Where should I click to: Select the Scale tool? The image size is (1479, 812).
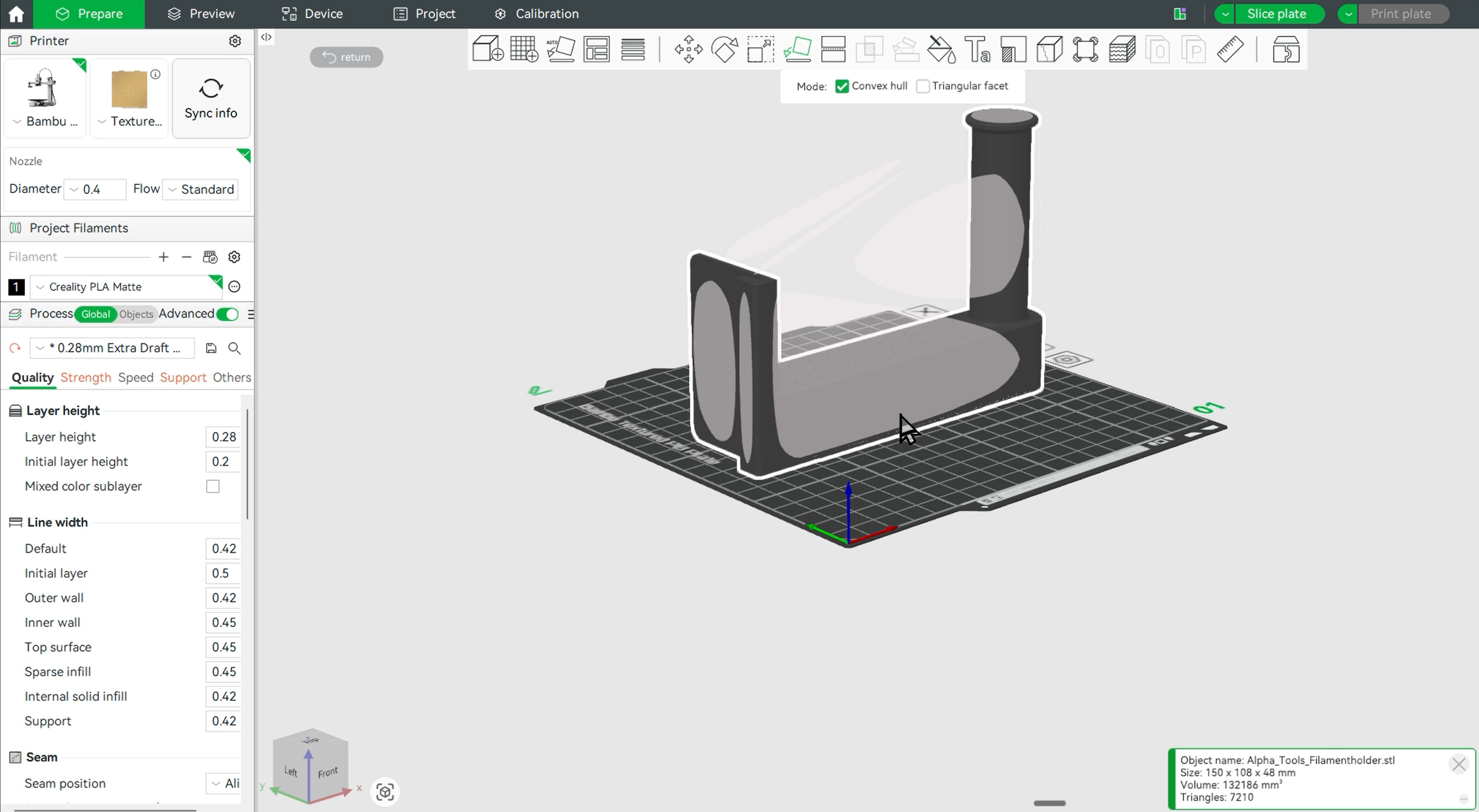[761, 49]
